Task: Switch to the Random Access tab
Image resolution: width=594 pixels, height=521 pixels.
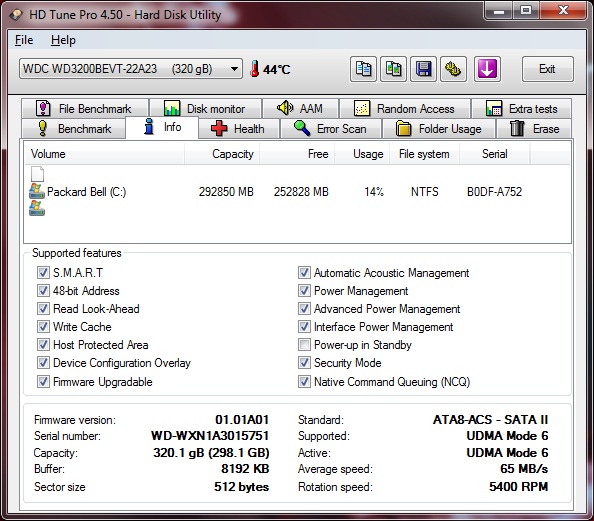Action: tap(405, 109)
